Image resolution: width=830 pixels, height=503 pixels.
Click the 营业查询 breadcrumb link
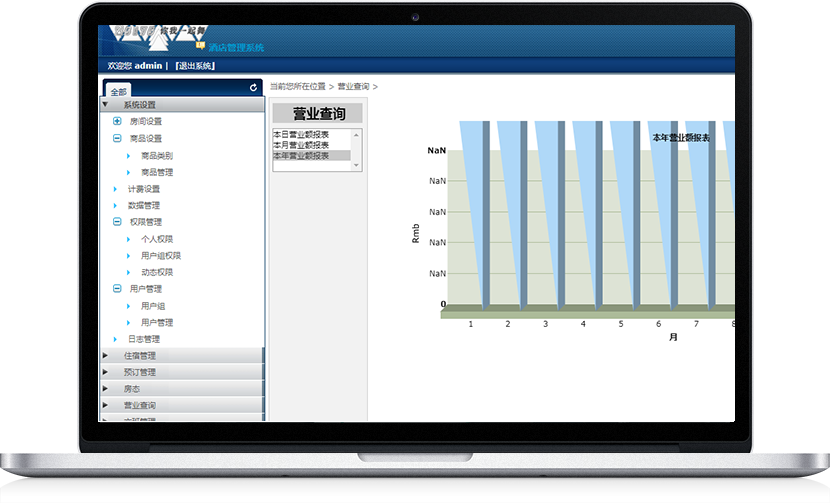point(353,87)
